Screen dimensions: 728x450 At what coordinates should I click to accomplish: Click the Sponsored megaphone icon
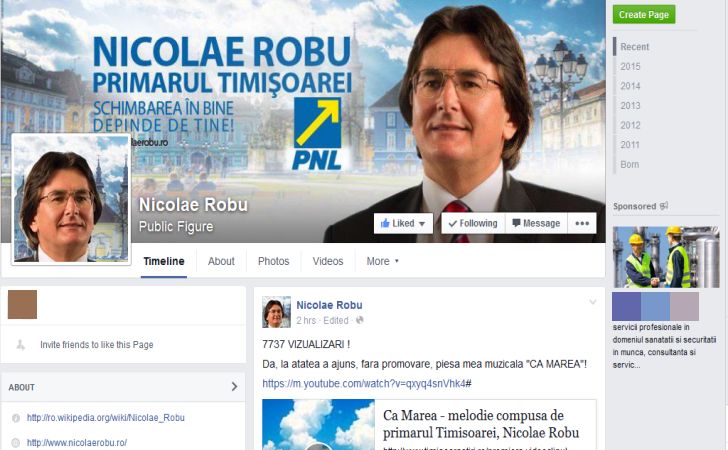tap(664, 206)
